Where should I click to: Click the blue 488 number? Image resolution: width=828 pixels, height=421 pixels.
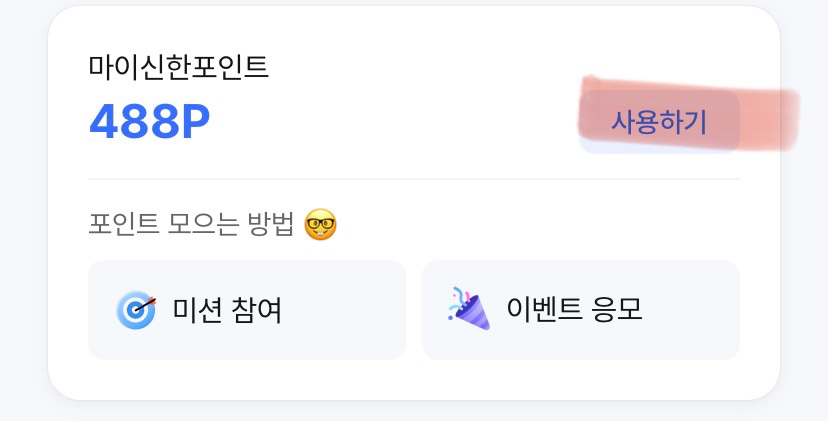[x=133, y=122]
